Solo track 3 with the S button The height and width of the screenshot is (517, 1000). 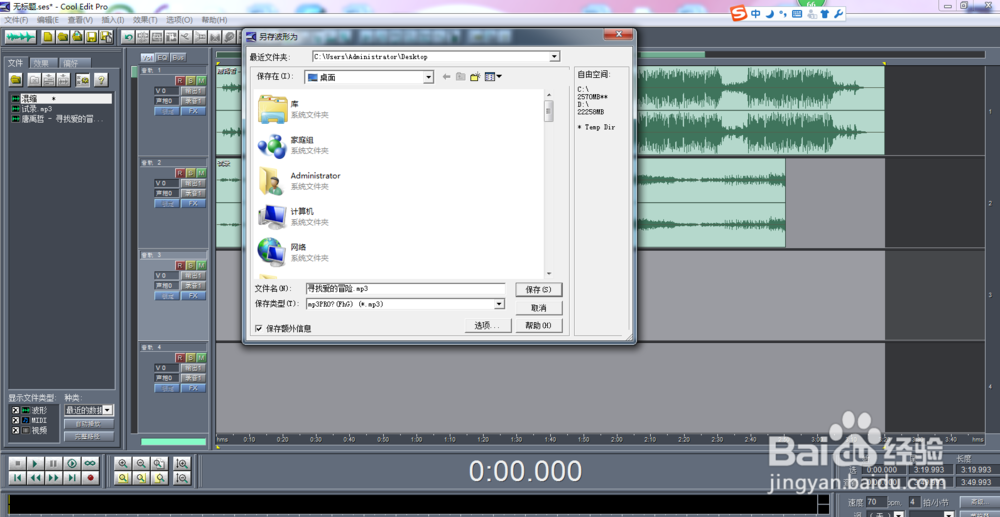click(191, 265)
